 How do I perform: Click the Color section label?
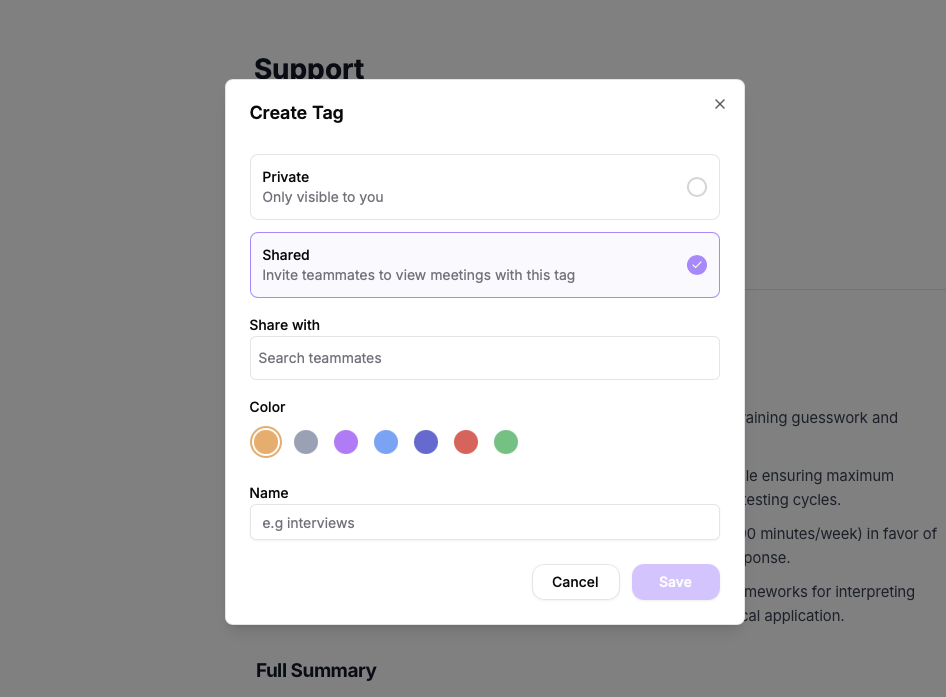tap(267, 407)
